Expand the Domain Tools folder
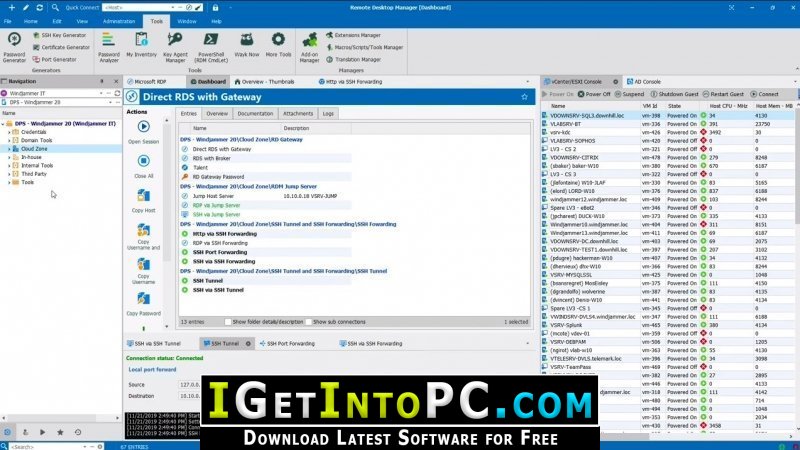This screenshot has height=450, width=800. tap(9, 140)
